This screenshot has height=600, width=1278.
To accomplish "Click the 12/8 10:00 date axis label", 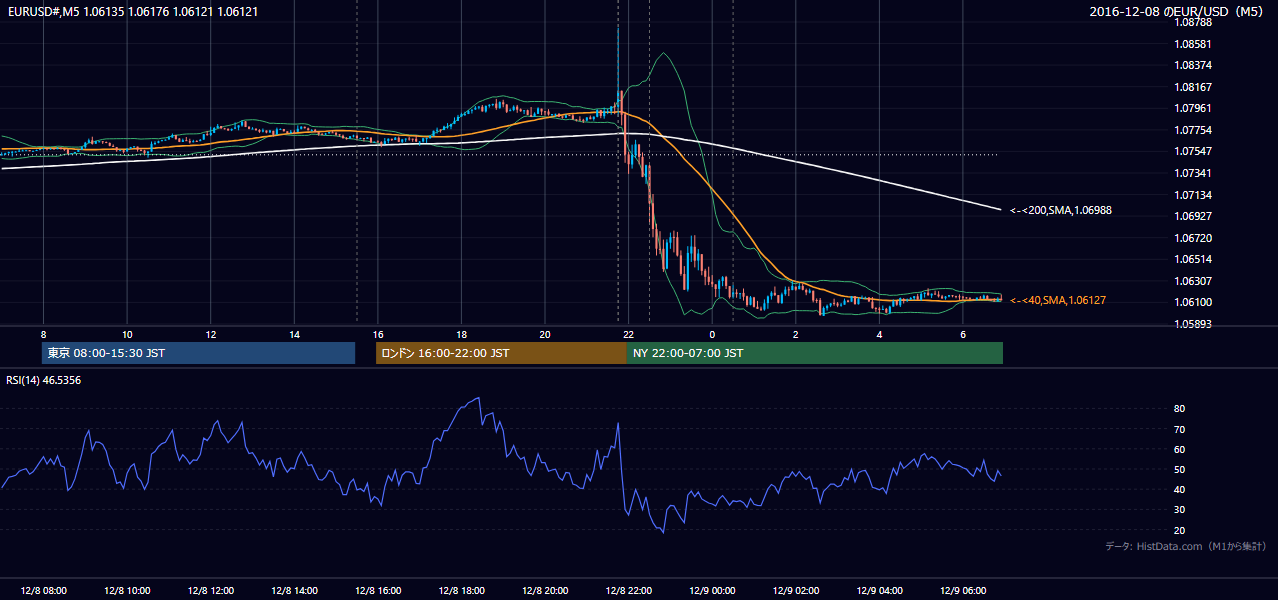I will pyautogui.click(x=127, y=591).
